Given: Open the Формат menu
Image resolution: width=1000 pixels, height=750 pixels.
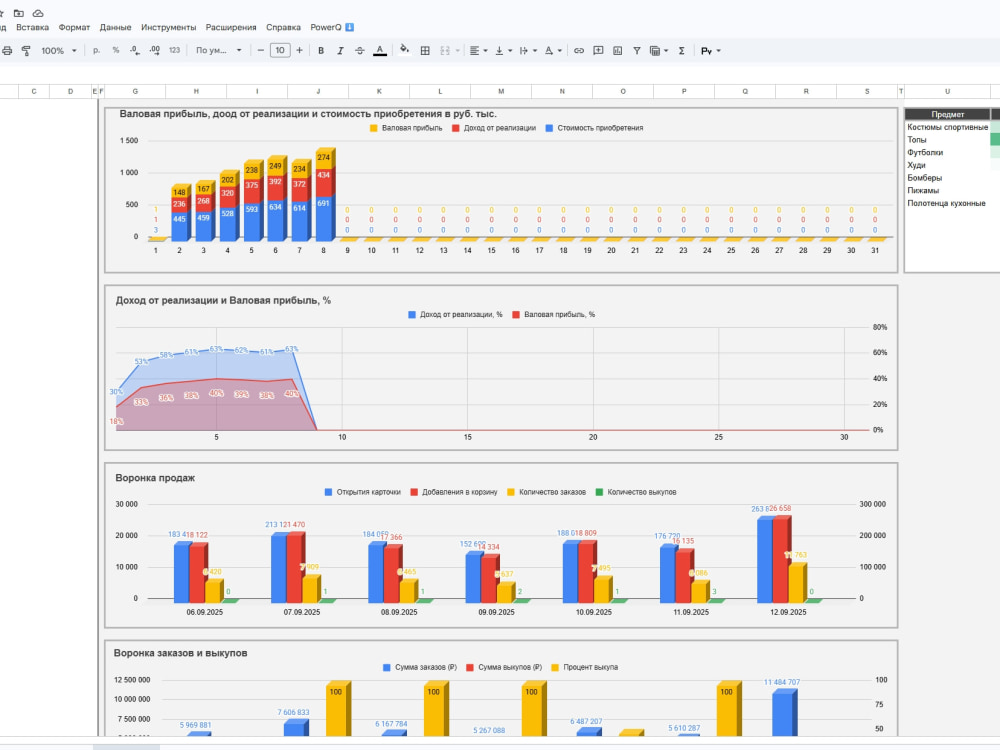Looking at the screenshot, I should click(74, 27).
